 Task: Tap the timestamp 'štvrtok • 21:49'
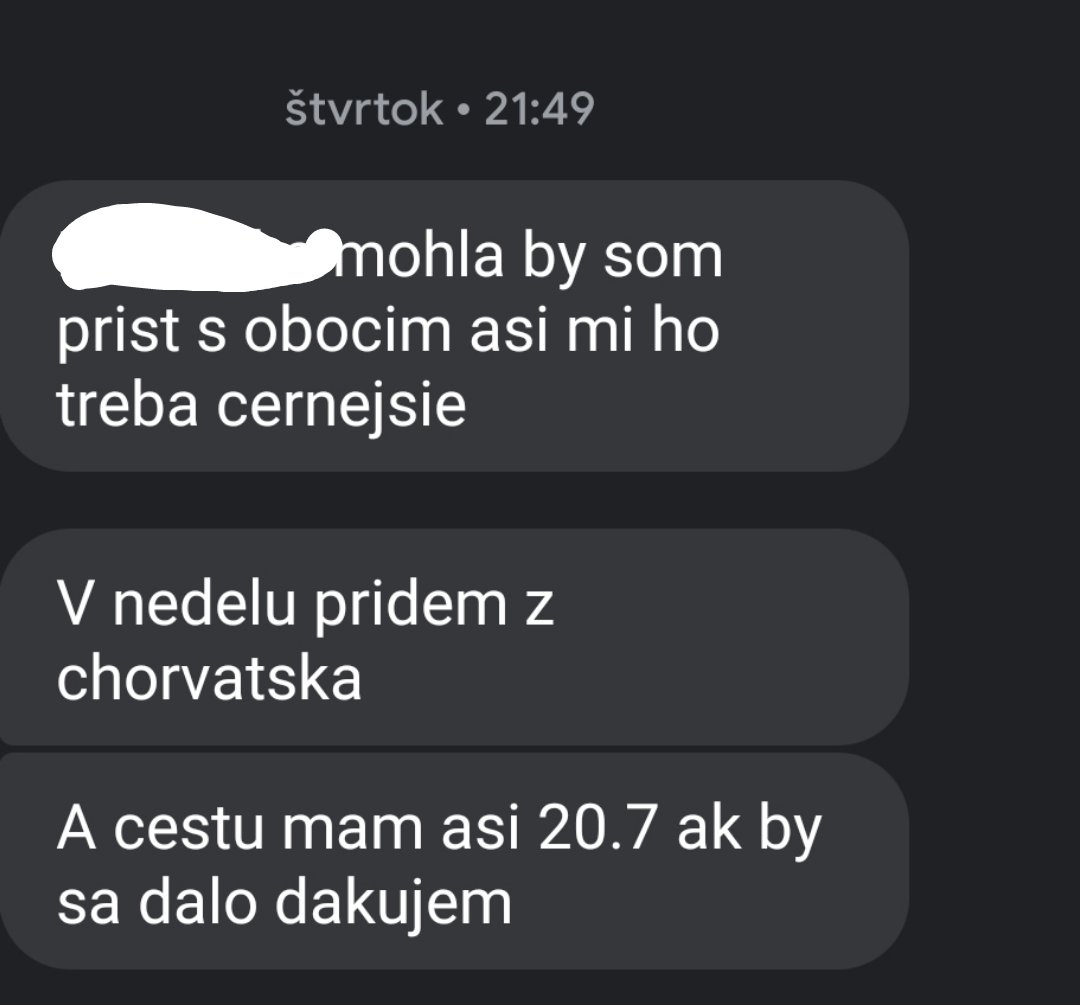click(x=439, y=109)
